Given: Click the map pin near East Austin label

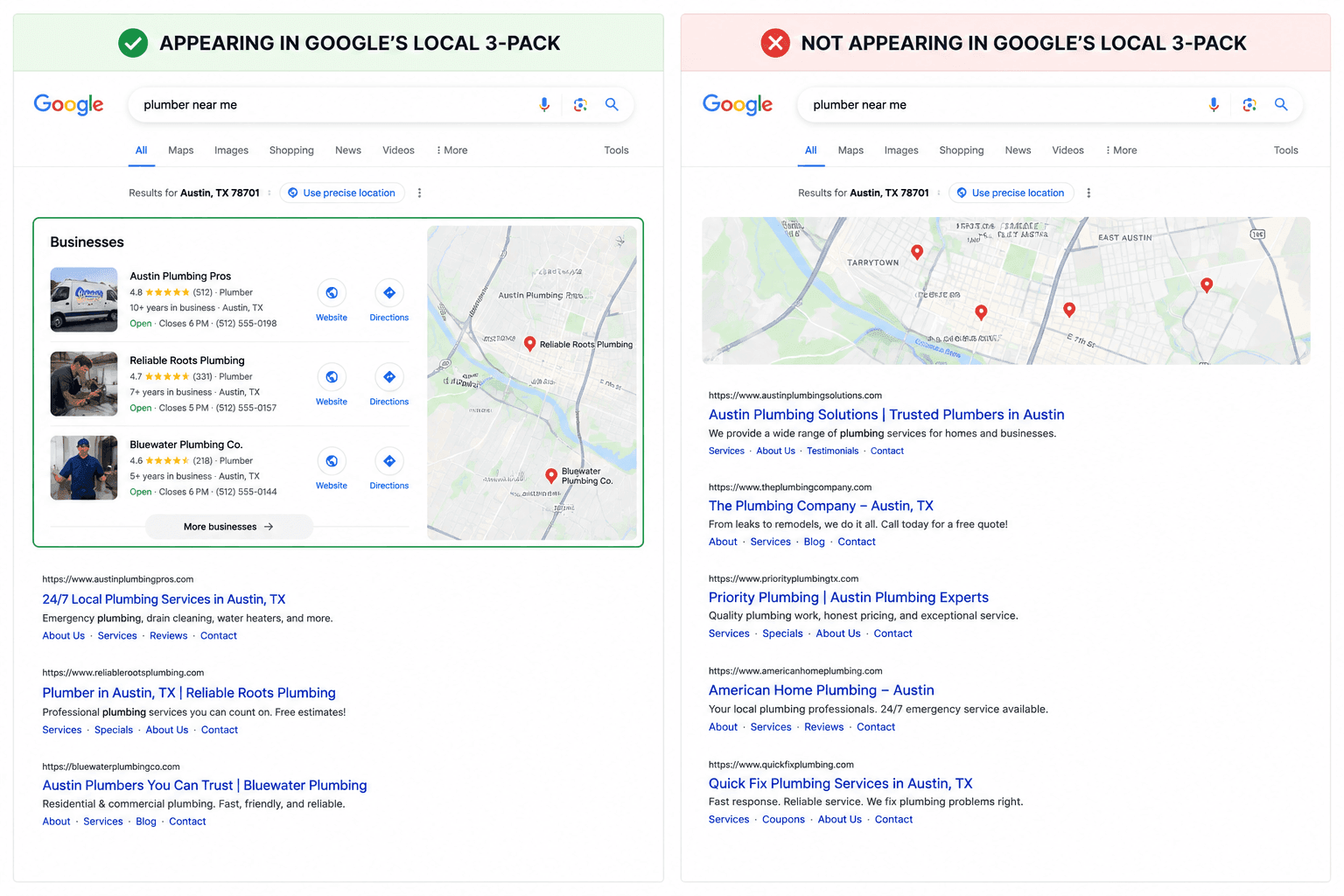Looking at the screenshot, I should (1207, 284).
